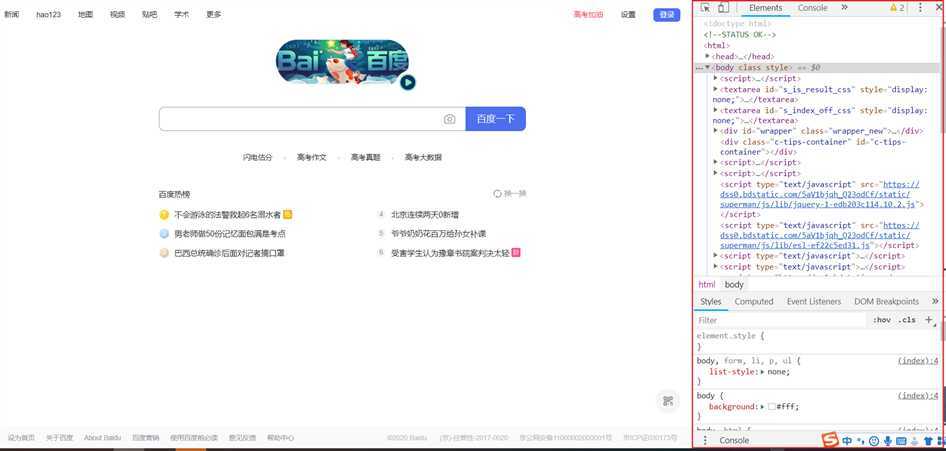Open the hao123 nav link

[x=48, y=14]
